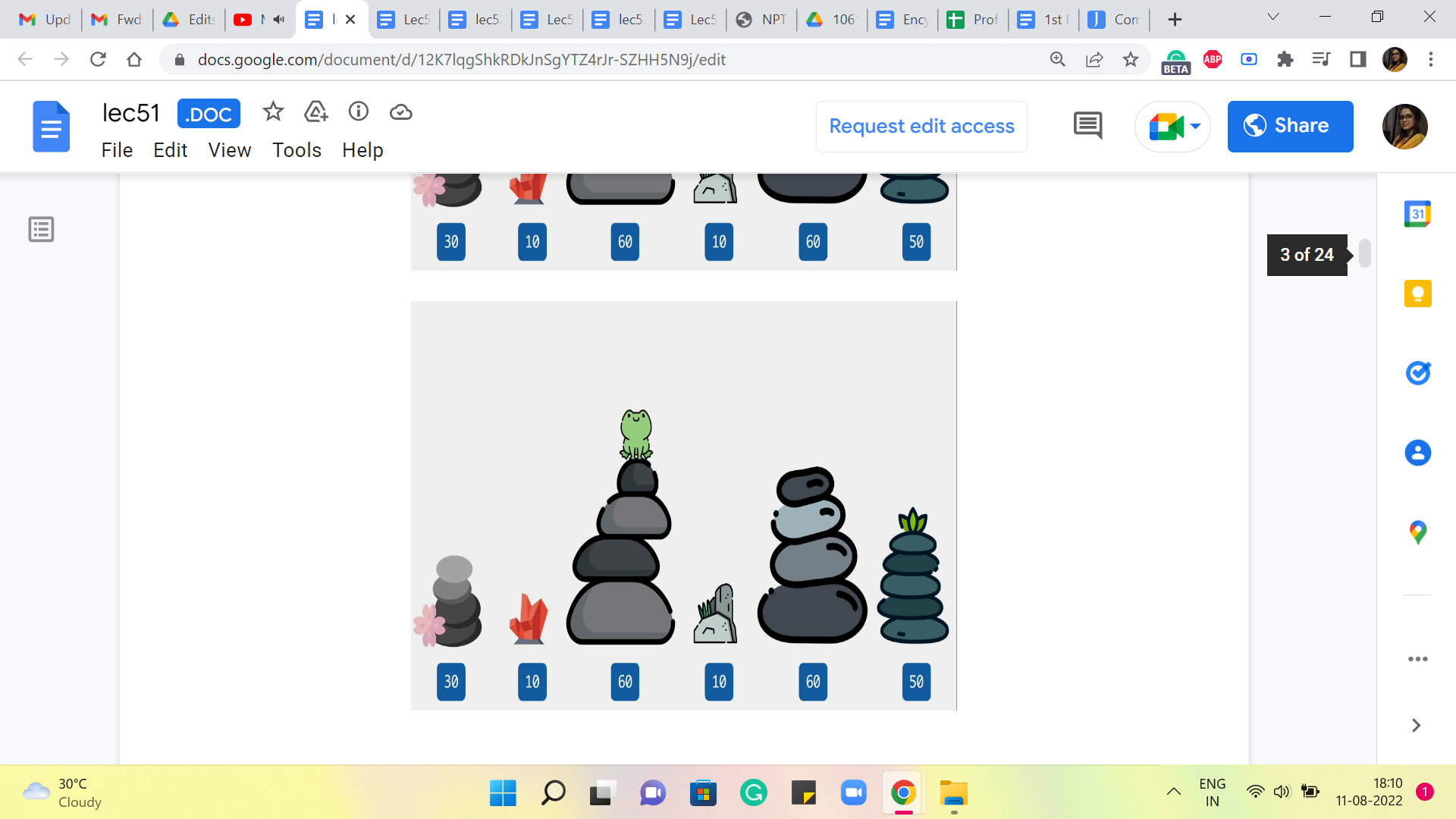The height and width of the screenshot is (819, 1456).
Task: Hide the side panel chevron
Action: click(1416, 726)
